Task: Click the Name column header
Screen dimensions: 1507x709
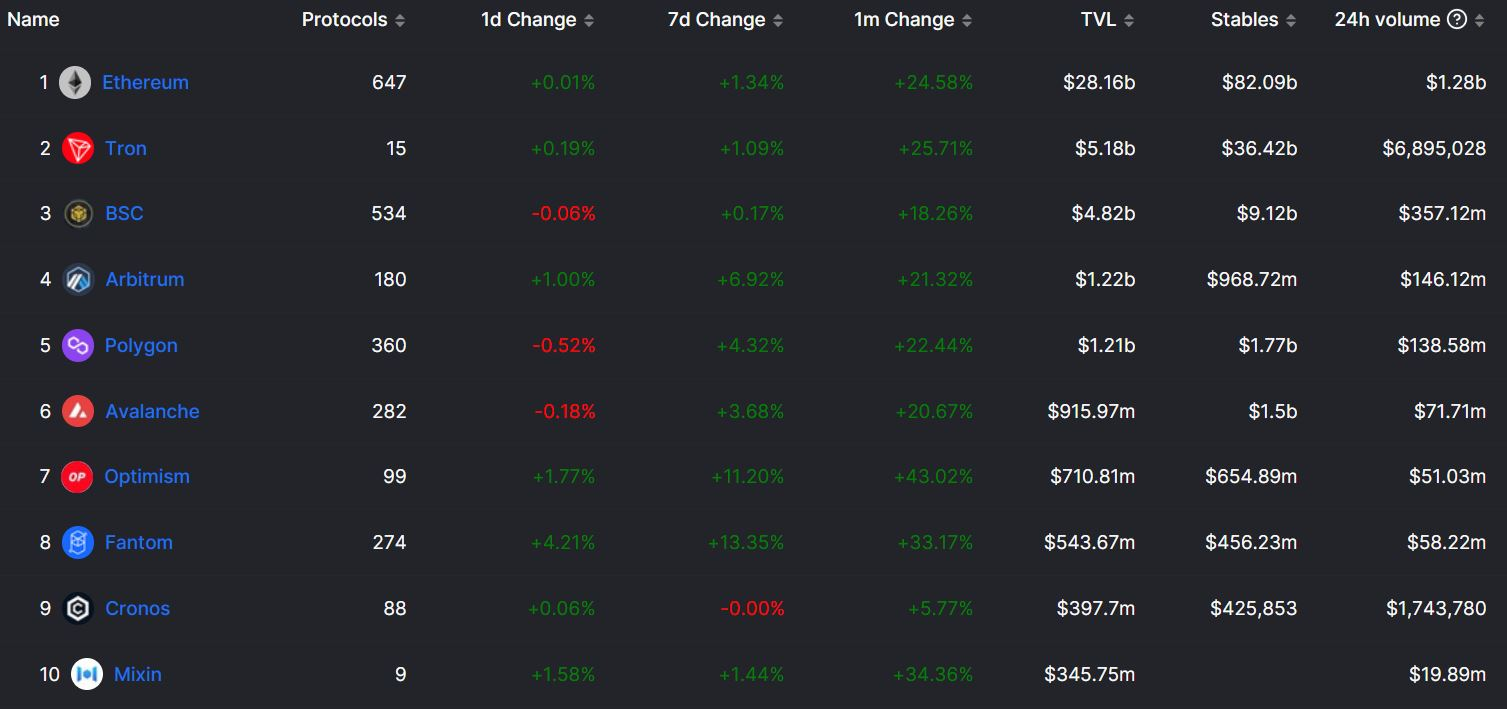Action: point(34,20)
